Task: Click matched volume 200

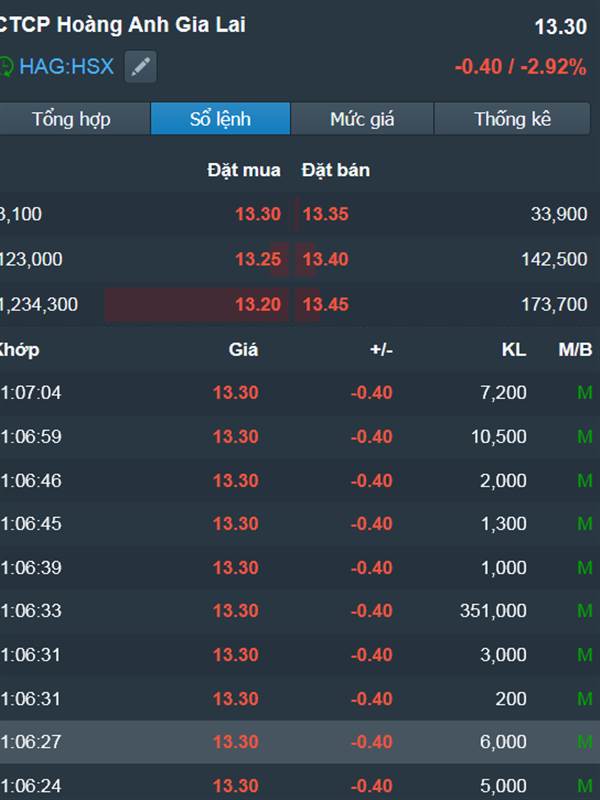Action: click(x=511, y=699)
